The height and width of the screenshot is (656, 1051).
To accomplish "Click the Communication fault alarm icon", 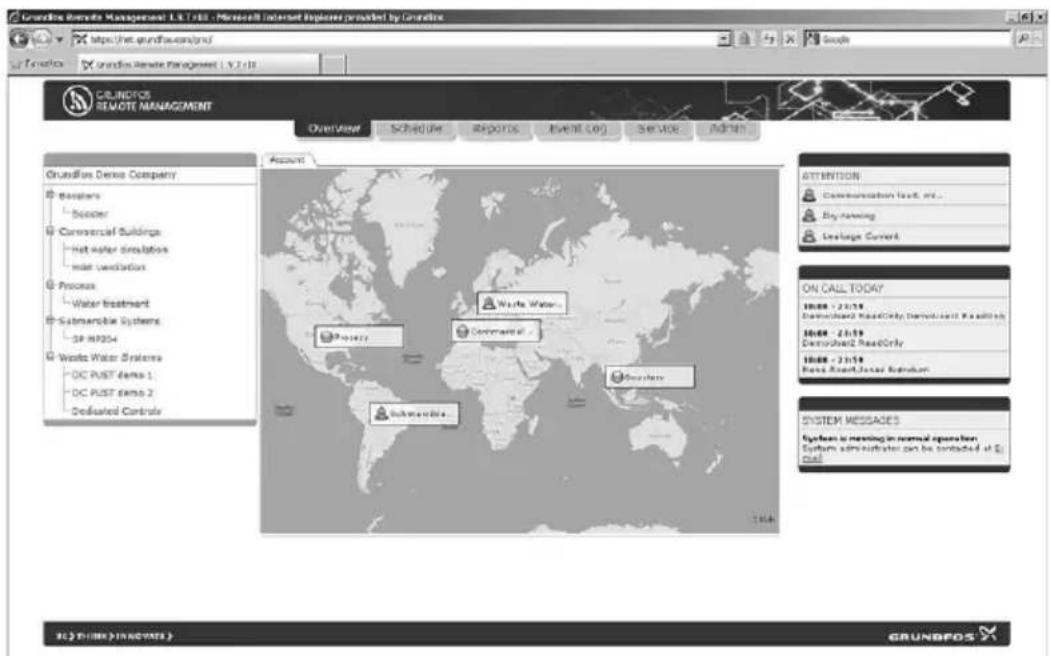I will point(810,195).
